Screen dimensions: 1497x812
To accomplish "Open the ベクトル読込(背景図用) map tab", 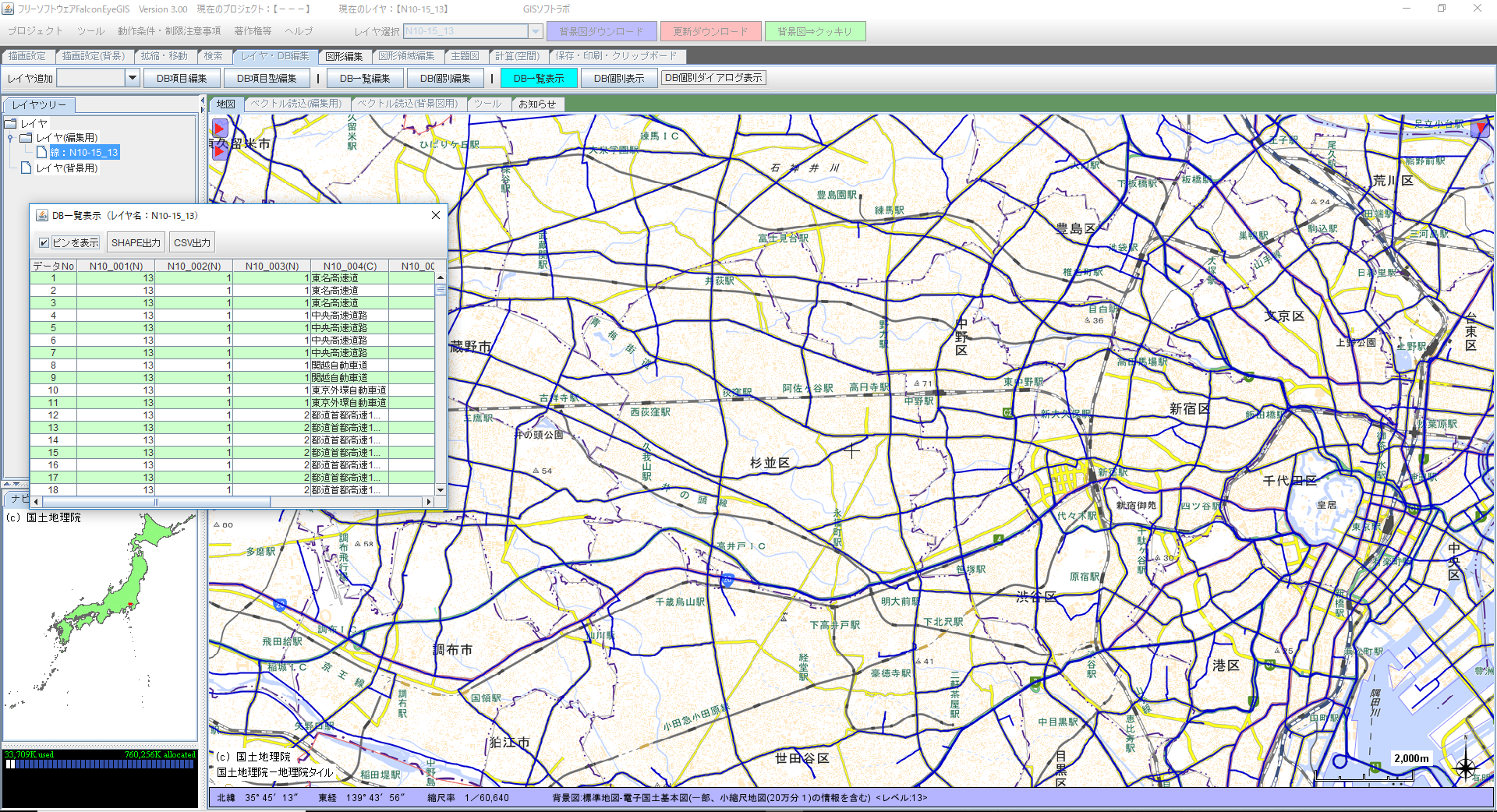I will (408, 104).
